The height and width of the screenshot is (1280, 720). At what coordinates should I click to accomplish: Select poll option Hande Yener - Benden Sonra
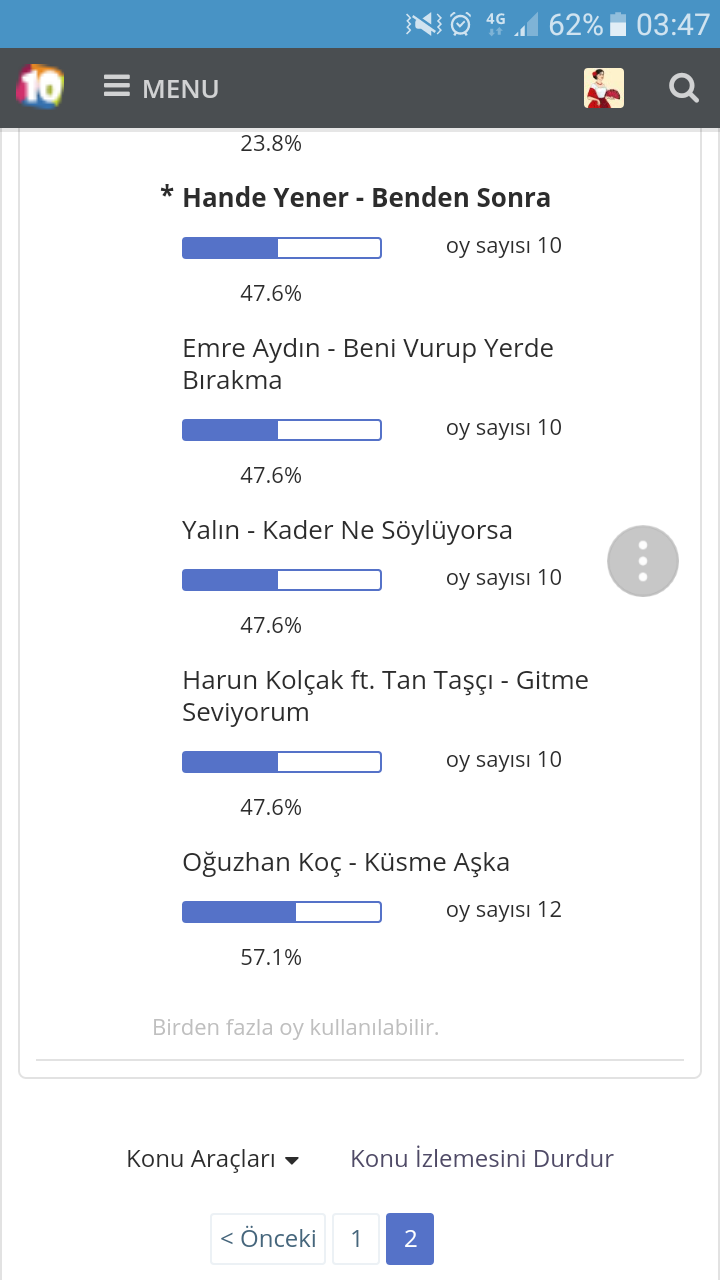(x=366, y=198)
